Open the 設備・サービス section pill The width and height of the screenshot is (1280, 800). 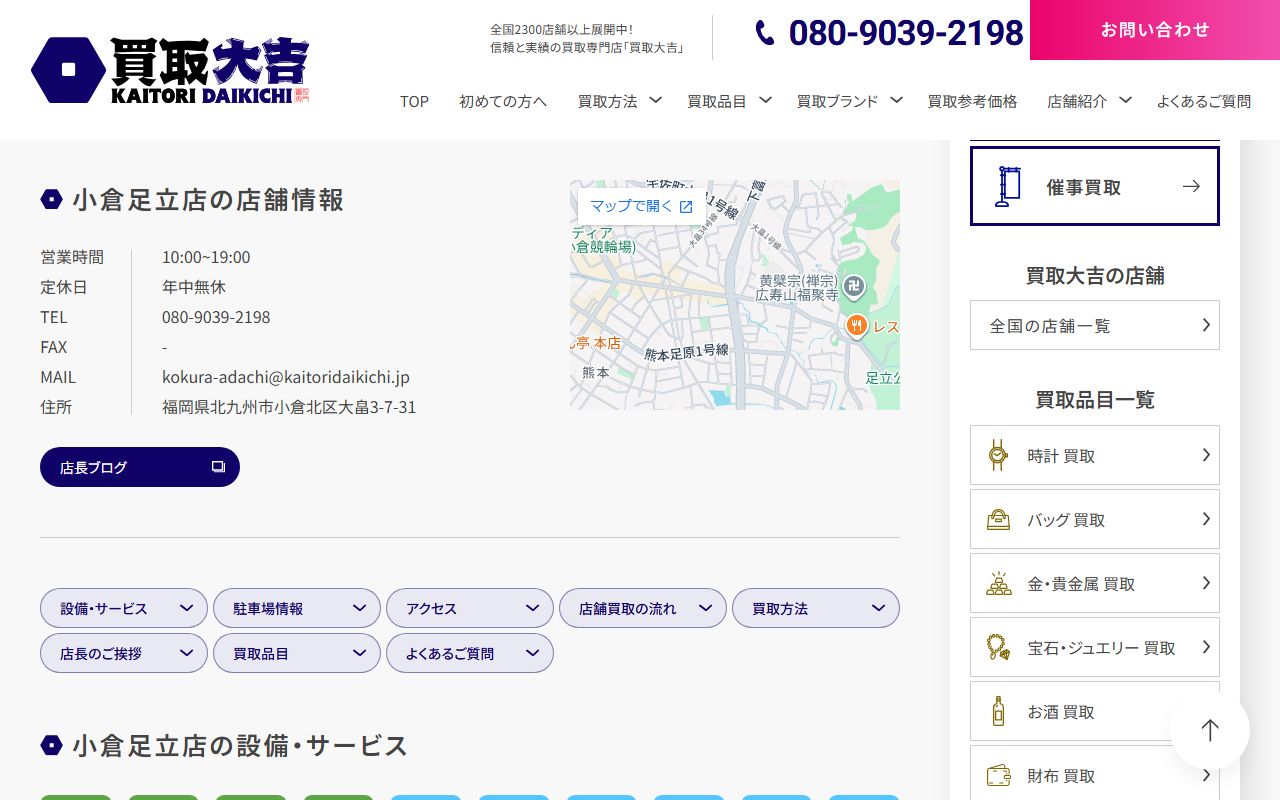tap(124, 608)
